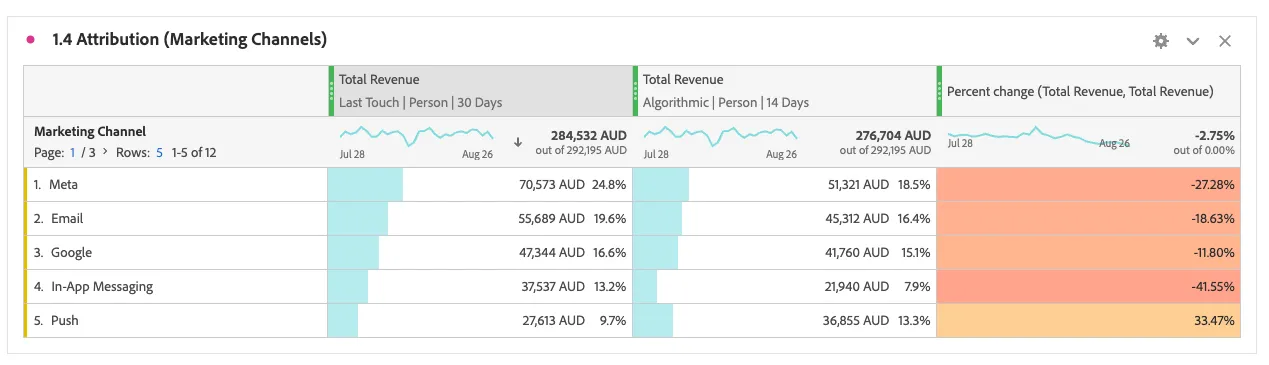Click the -18.63% change cell
The height and width of the screenshot is (365, 1269).
(1088, 219)
